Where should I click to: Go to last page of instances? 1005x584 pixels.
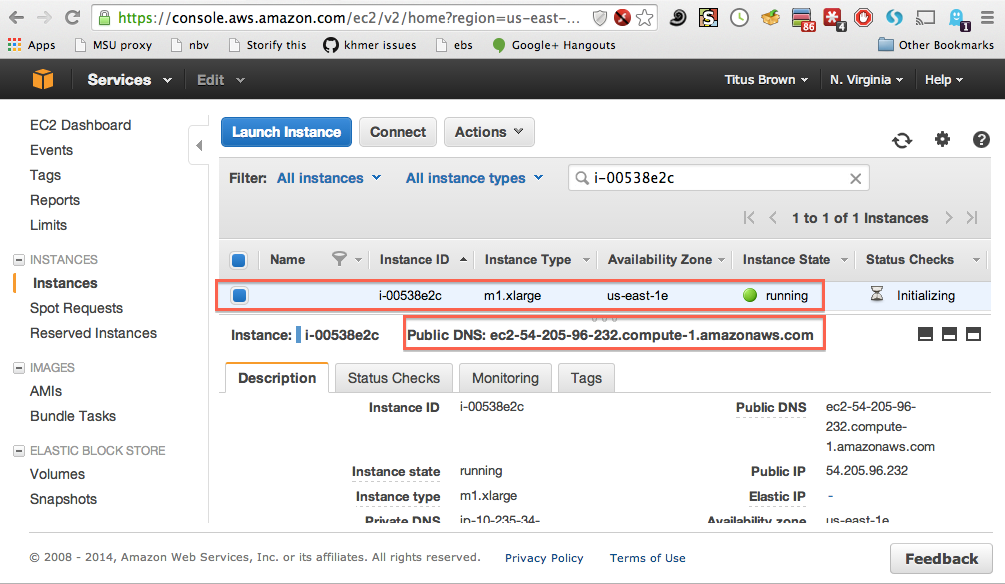tap(972, 218)
